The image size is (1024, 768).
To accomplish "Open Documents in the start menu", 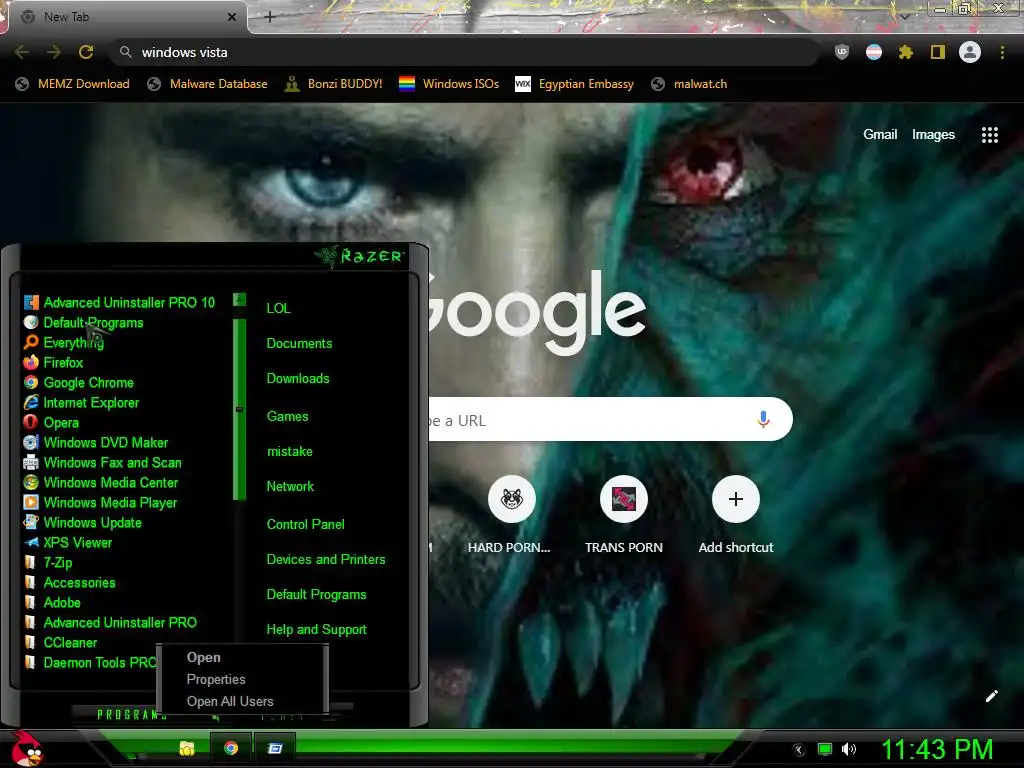I will coord(299,344).
